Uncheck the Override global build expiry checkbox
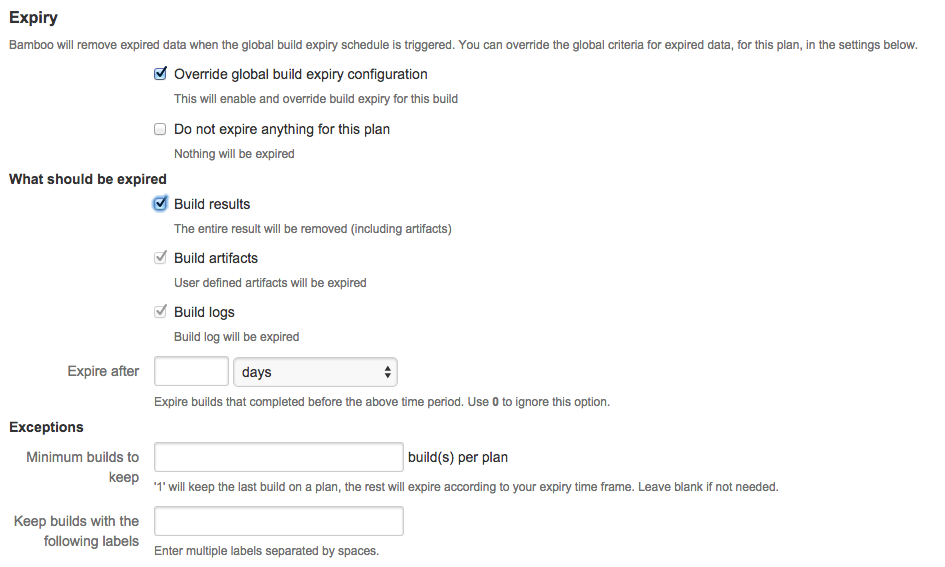This screenshot has height=567, width=945. [x=160, y=74]
